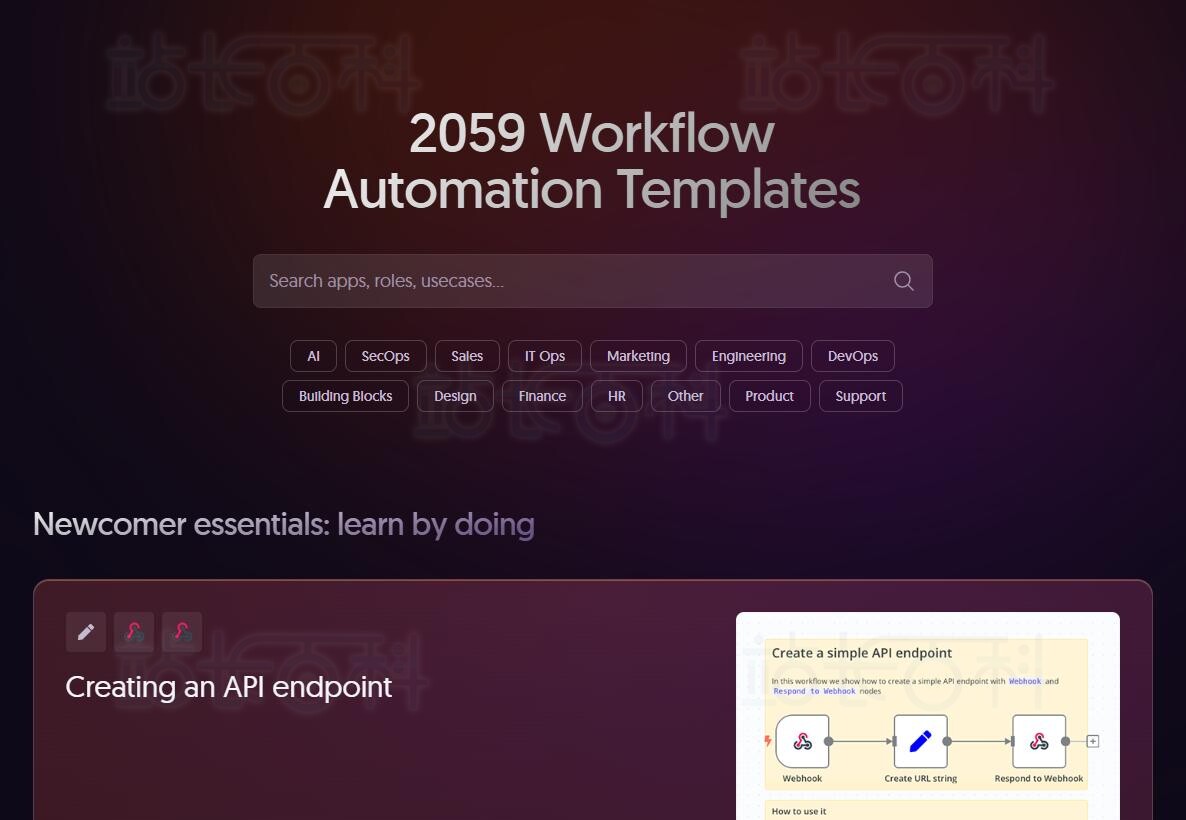
Task: Click the Respond to Webhook code text in note
Action: click(x=814, y=691)
